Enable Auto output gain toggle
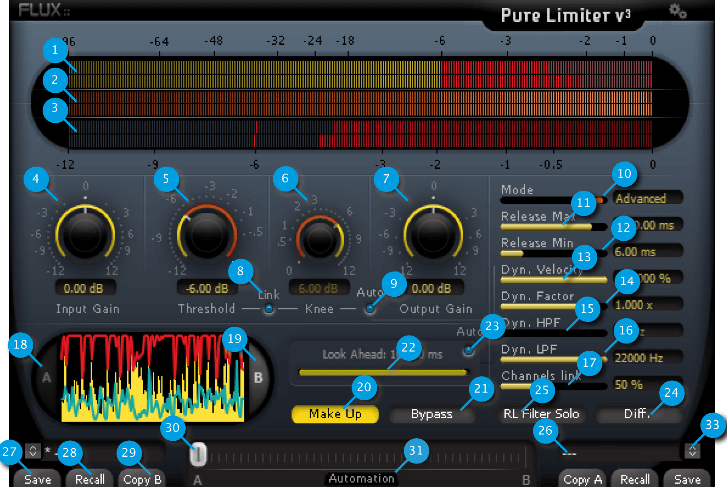 pos(370,310)
